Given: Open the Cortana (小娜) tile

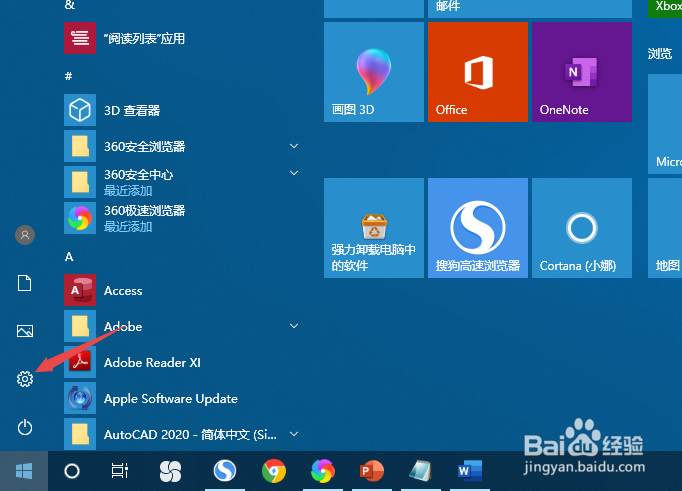Looking at the screenshot, I should coord(582,228).
